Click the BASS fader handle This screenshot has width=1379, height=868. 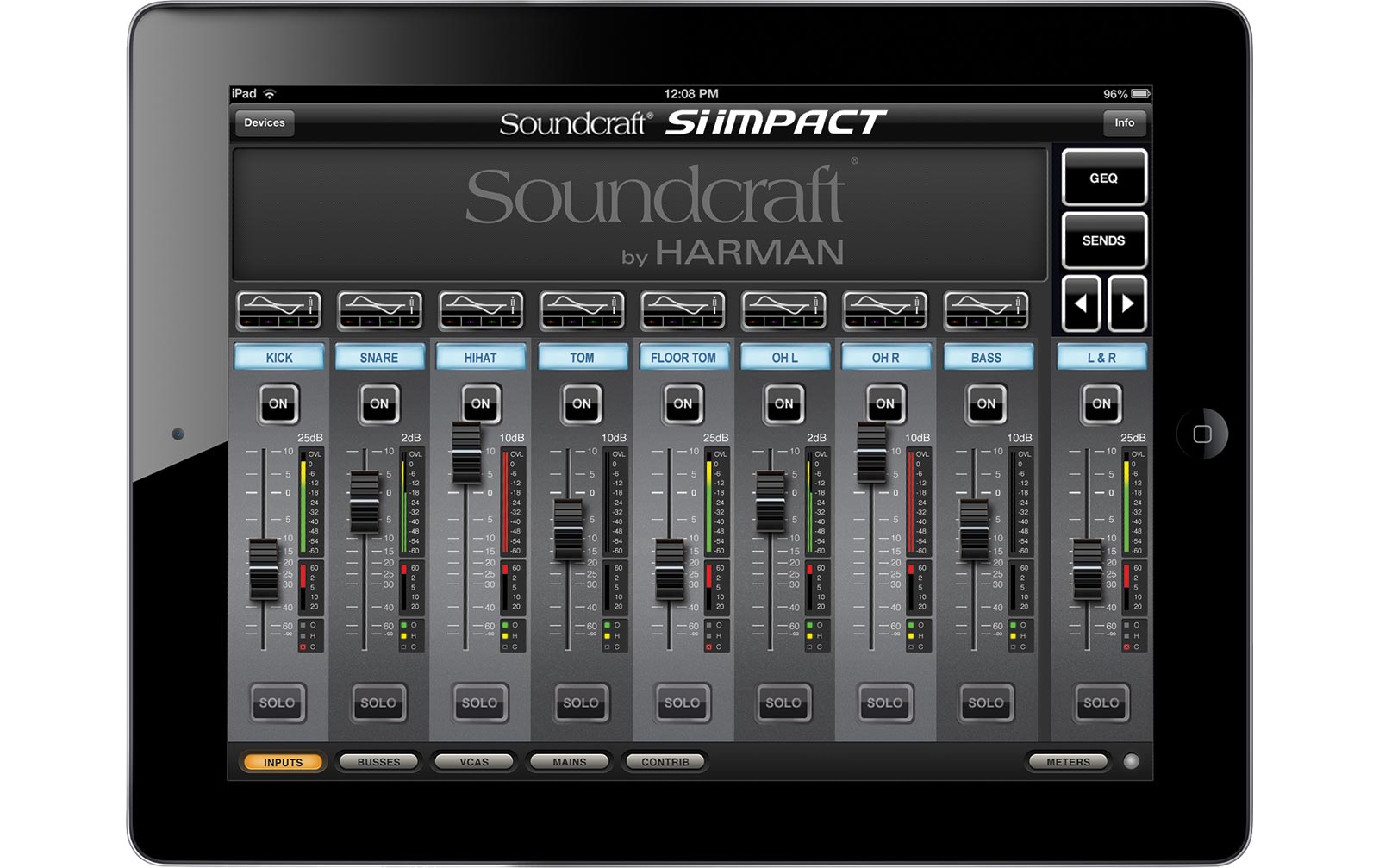click(974, 529)
